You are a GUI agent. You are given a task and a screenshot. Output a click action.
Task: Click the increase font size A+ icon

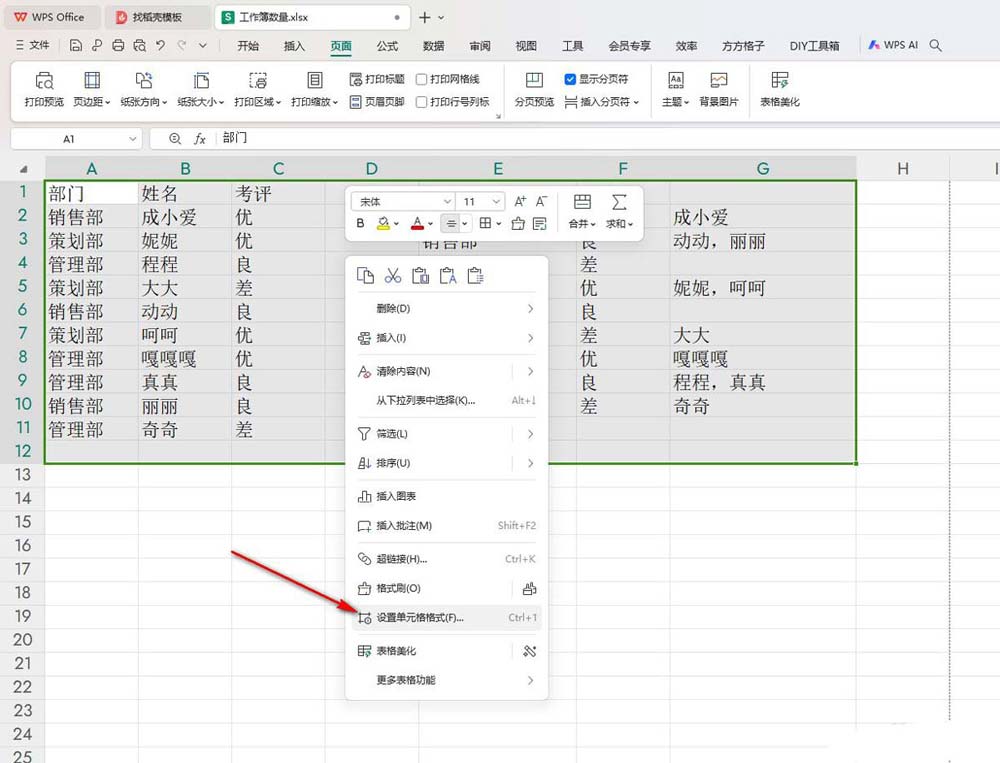520,202
